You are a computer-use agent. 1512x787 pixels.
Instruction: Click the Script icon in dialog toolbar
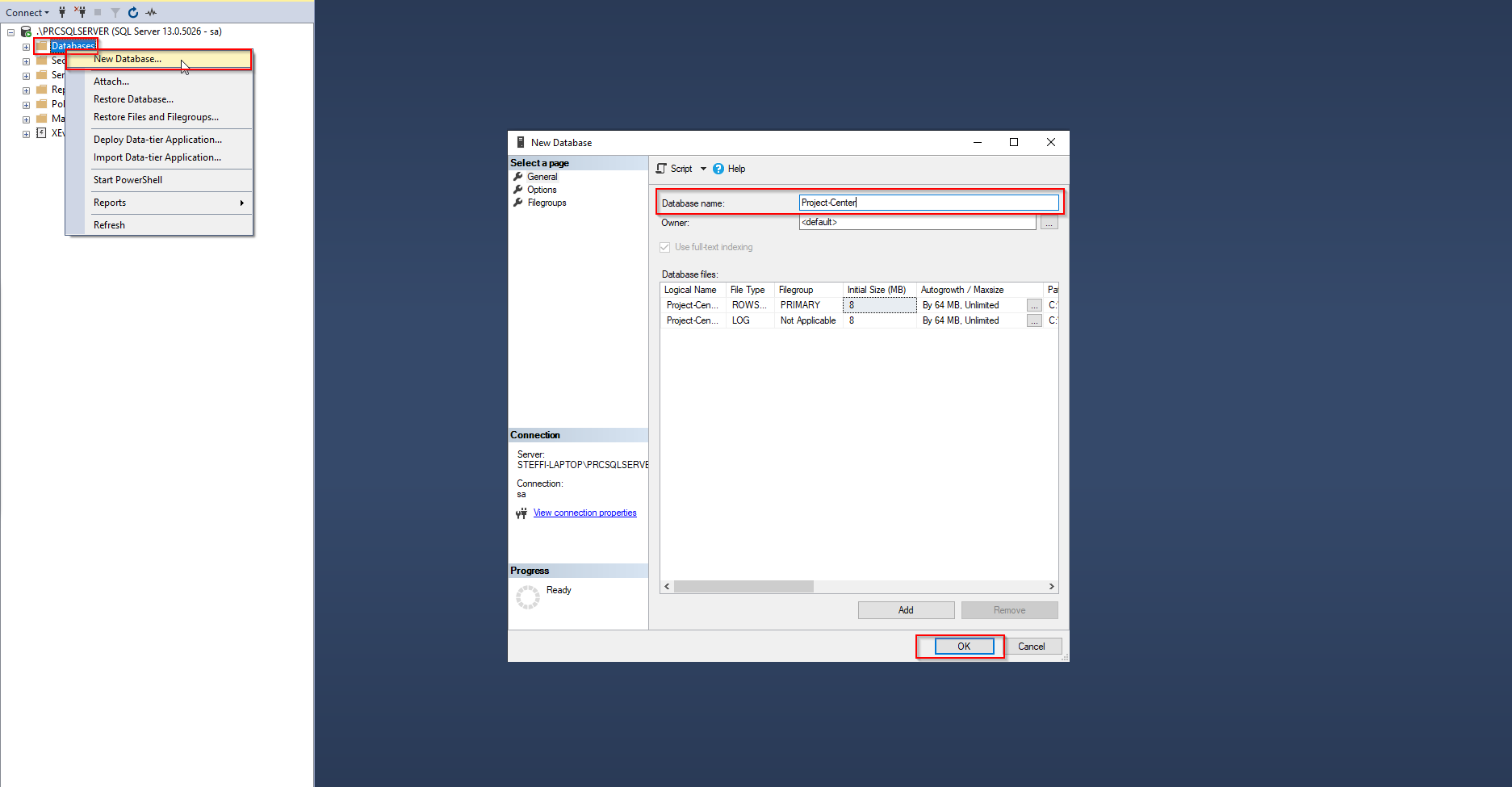click(x=662, y=169)
